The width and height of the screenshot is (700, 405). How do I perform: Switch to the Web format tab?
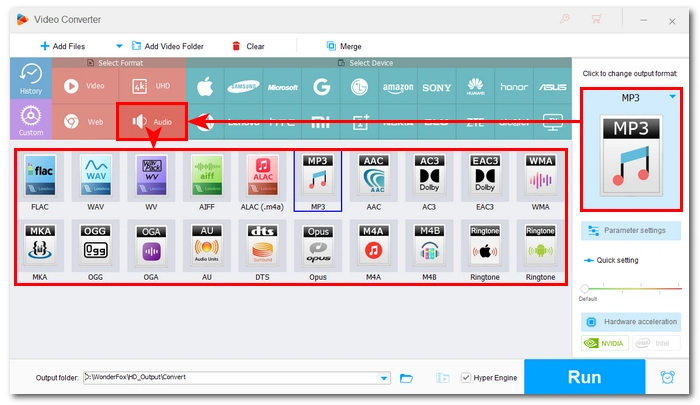coord(85,121)
